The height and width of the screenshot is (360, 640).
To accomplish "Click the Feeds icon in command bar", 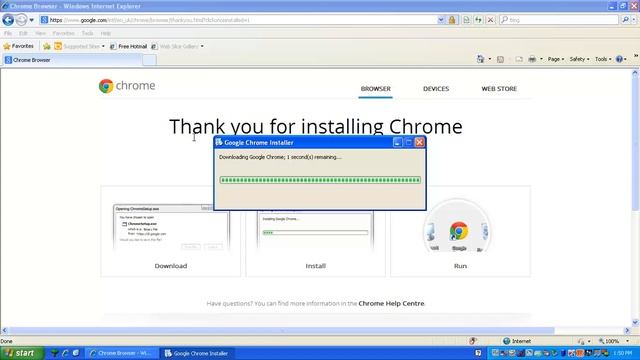I will click(500, 59).
